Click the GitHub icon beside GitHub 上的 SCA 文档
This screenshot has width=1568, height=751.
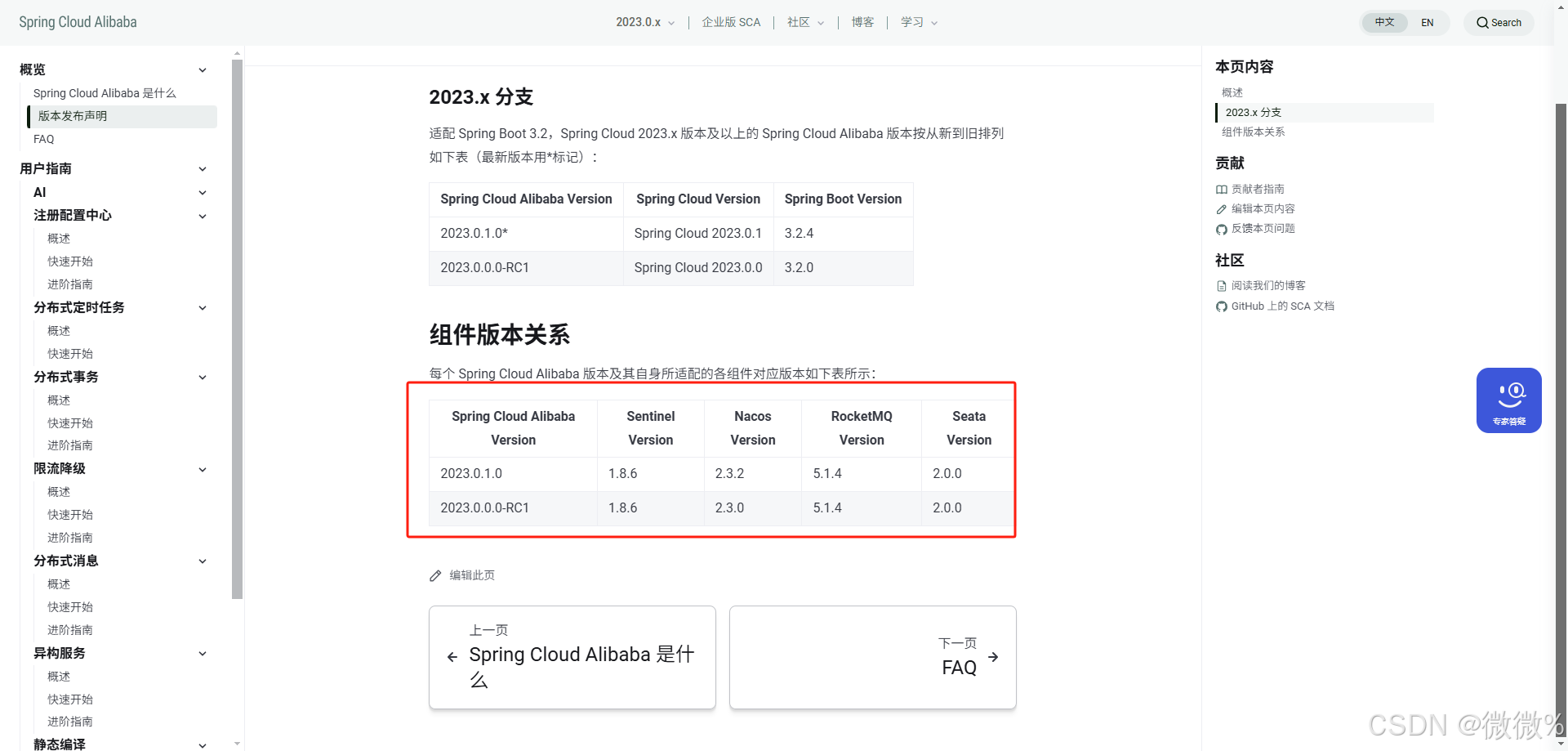click(x=1222, y=306)
